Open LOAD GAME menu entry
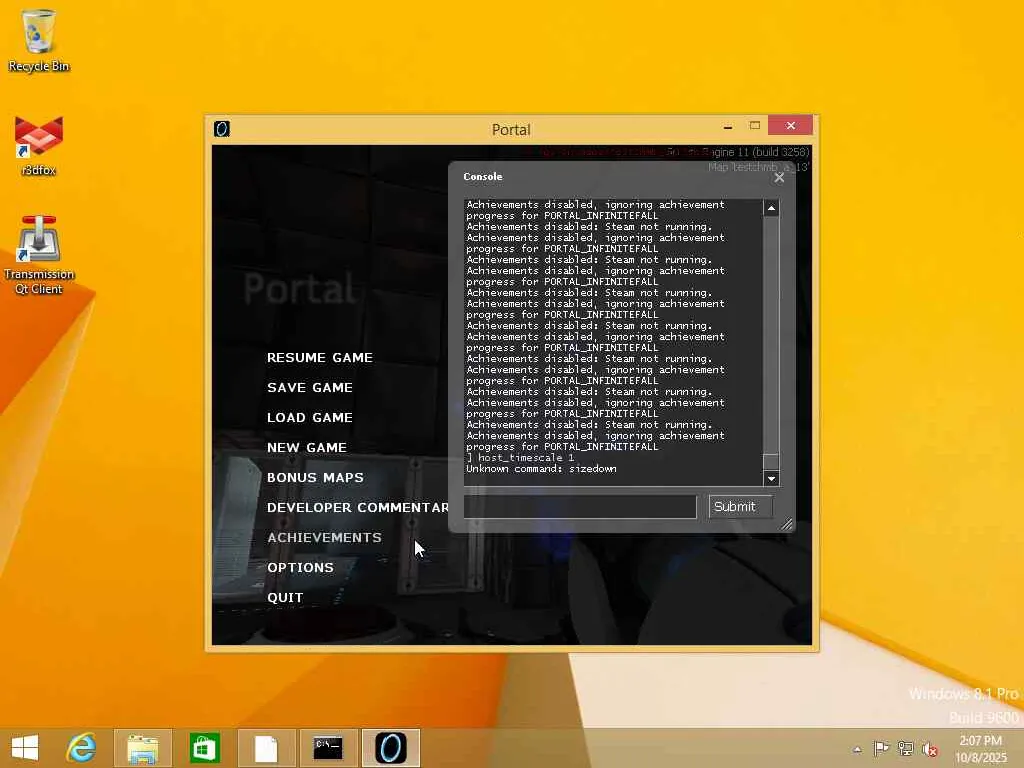This screenshot has width=1024, height=768. coord(310,417)
